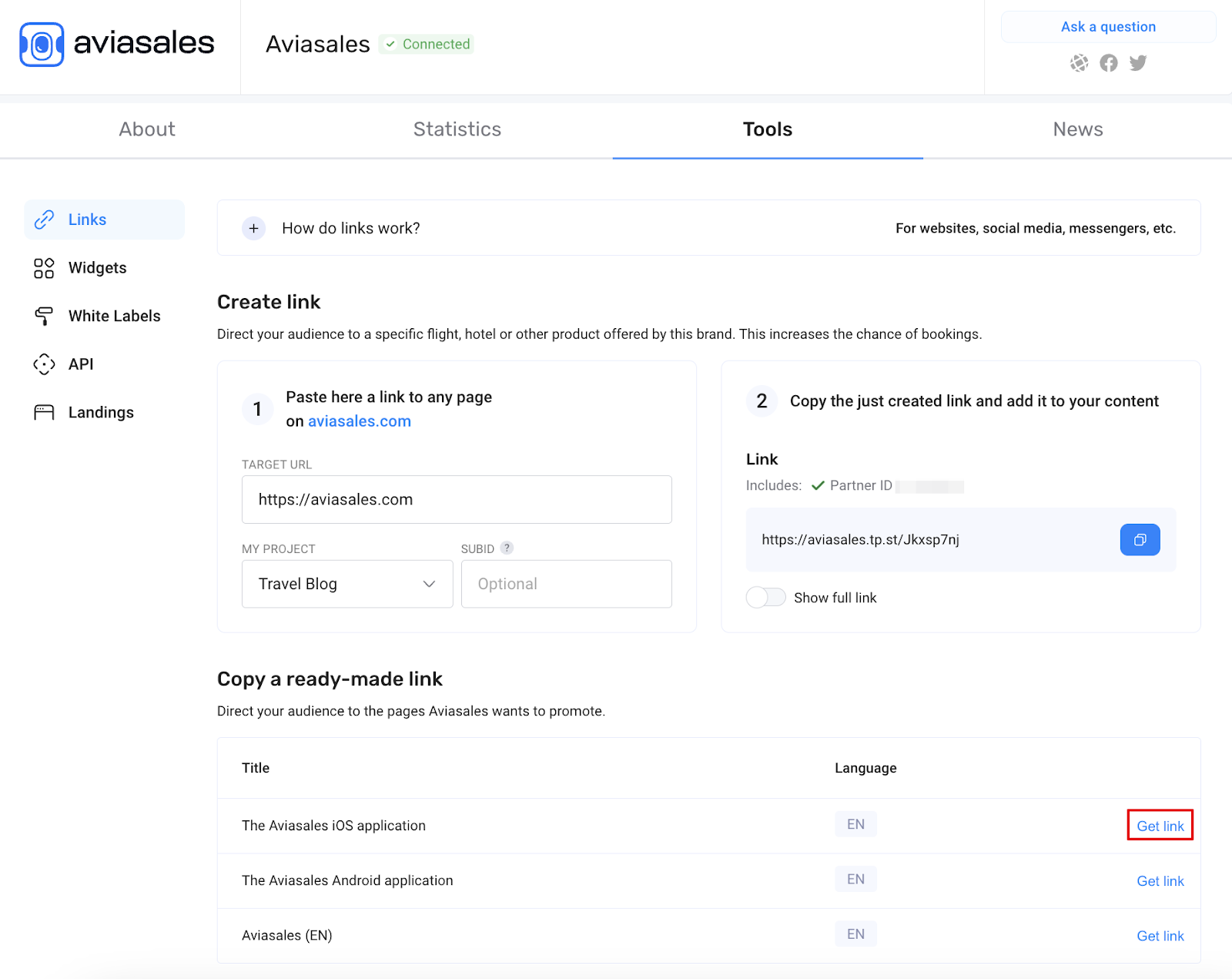
Task: Click the EN badge for Android application
Action: (855, 879)
